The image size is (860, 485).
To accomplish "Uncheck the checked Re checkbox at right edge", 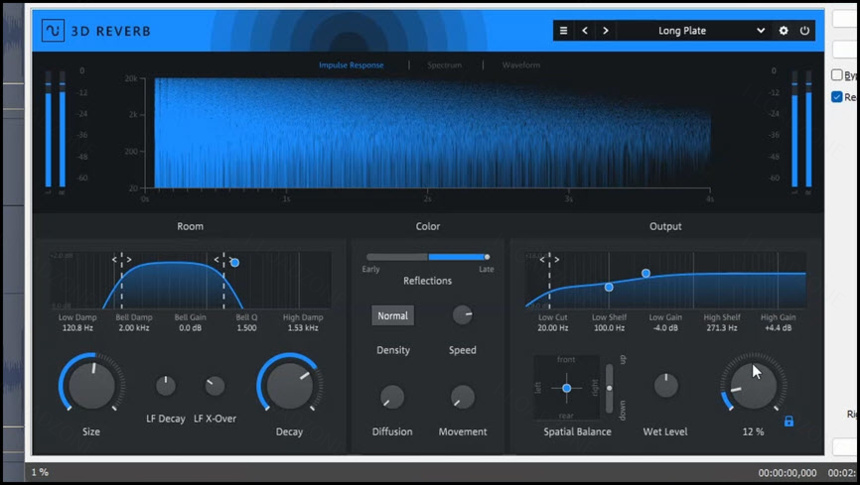I will [836, 97].
